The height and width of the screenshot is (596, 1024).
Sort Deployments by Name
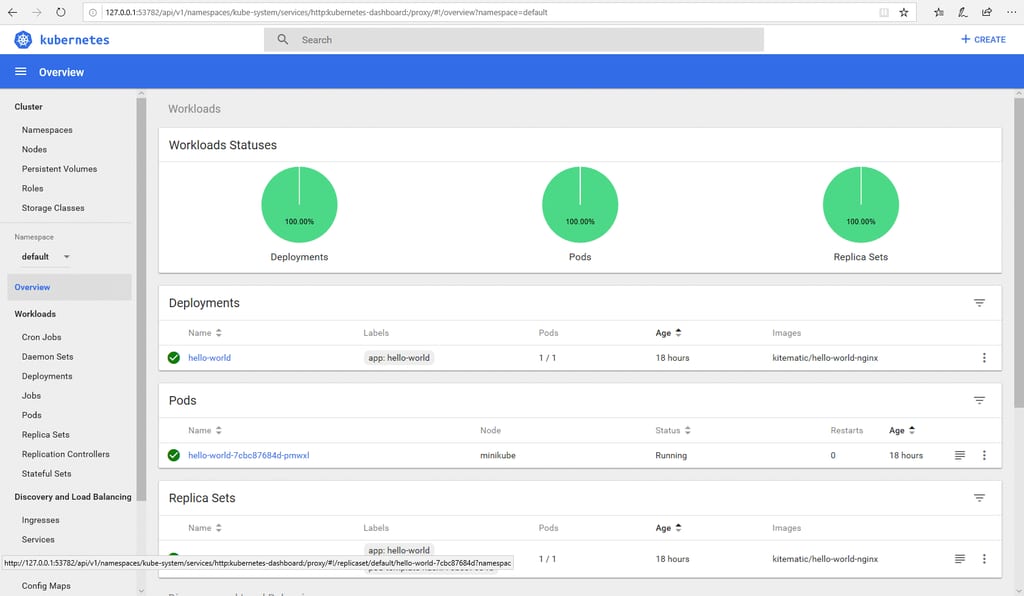(205, 333)
